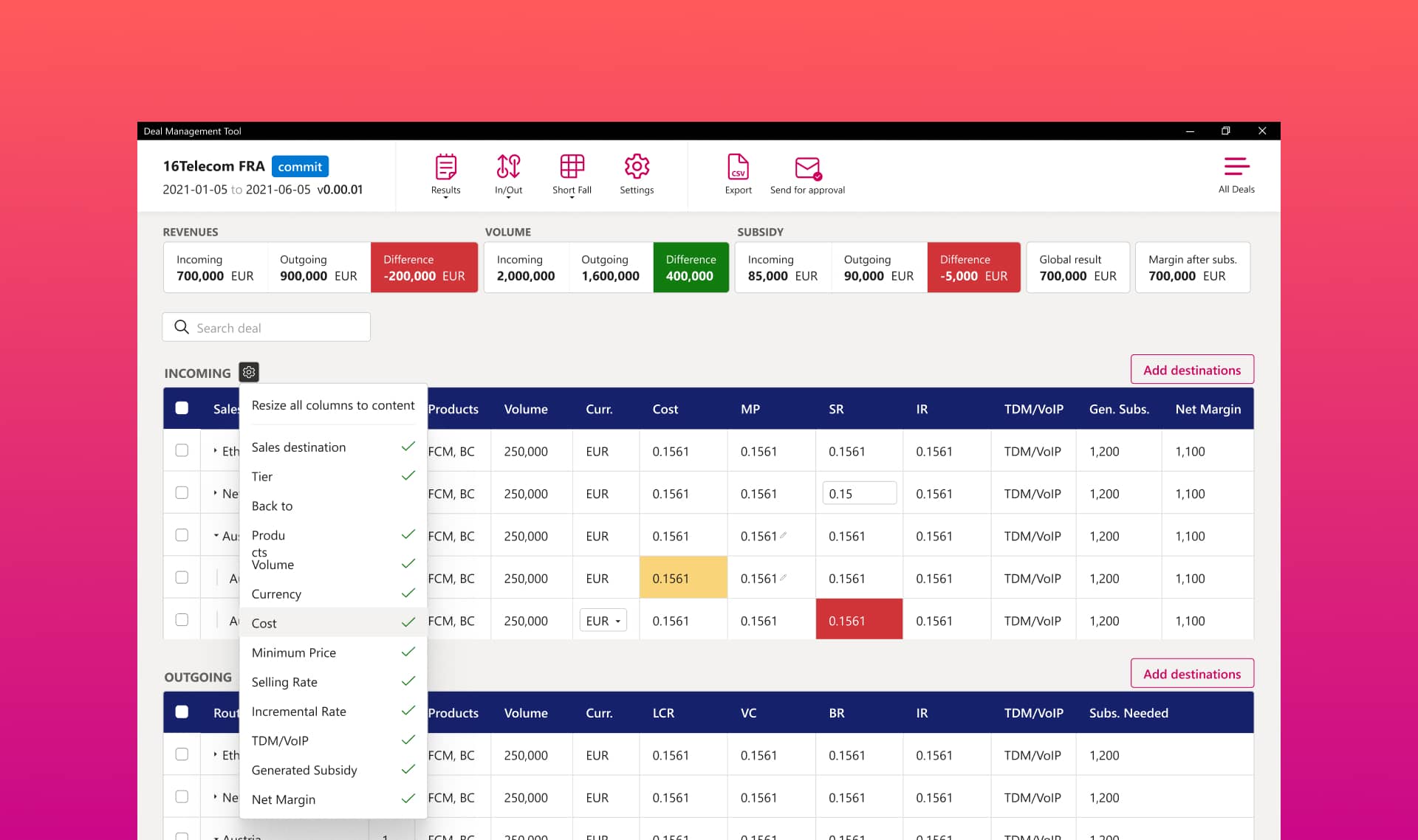Click the yellow highlighted Cost cell
The width and height of the screenshot is (1418, 840).
pyautogui.click(x=683, y=579)
